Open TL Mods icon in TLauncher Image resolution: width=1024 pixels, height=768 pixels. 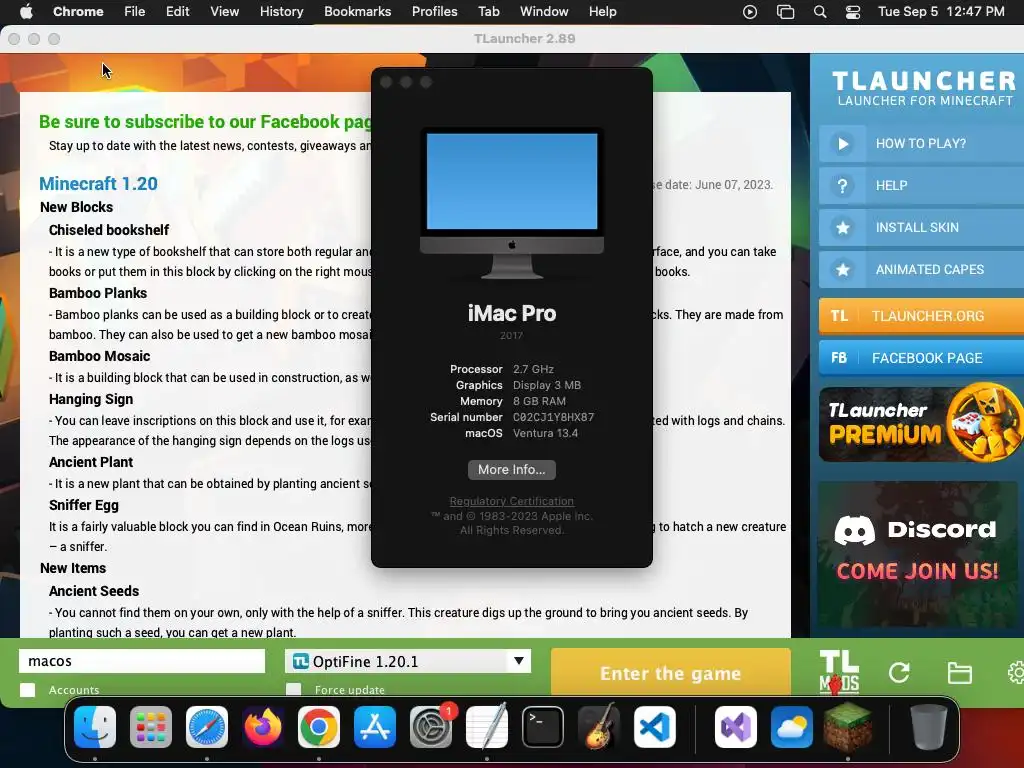tap(839, 672)
